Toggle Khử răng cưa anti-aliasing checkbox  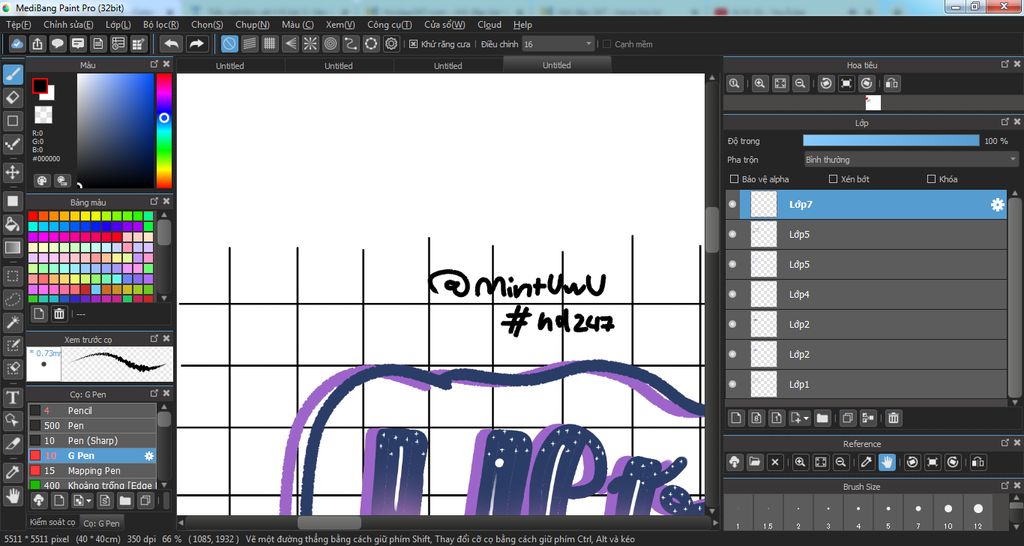click(x=413, y=44)
